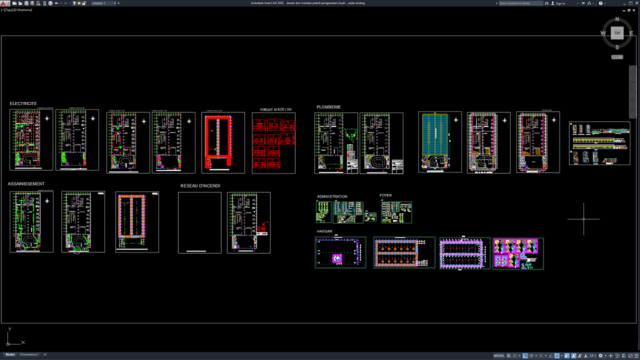Open the AutoCAD application menu (red A)
Screen dimensions: 640x360
click(x=4, y=3)
